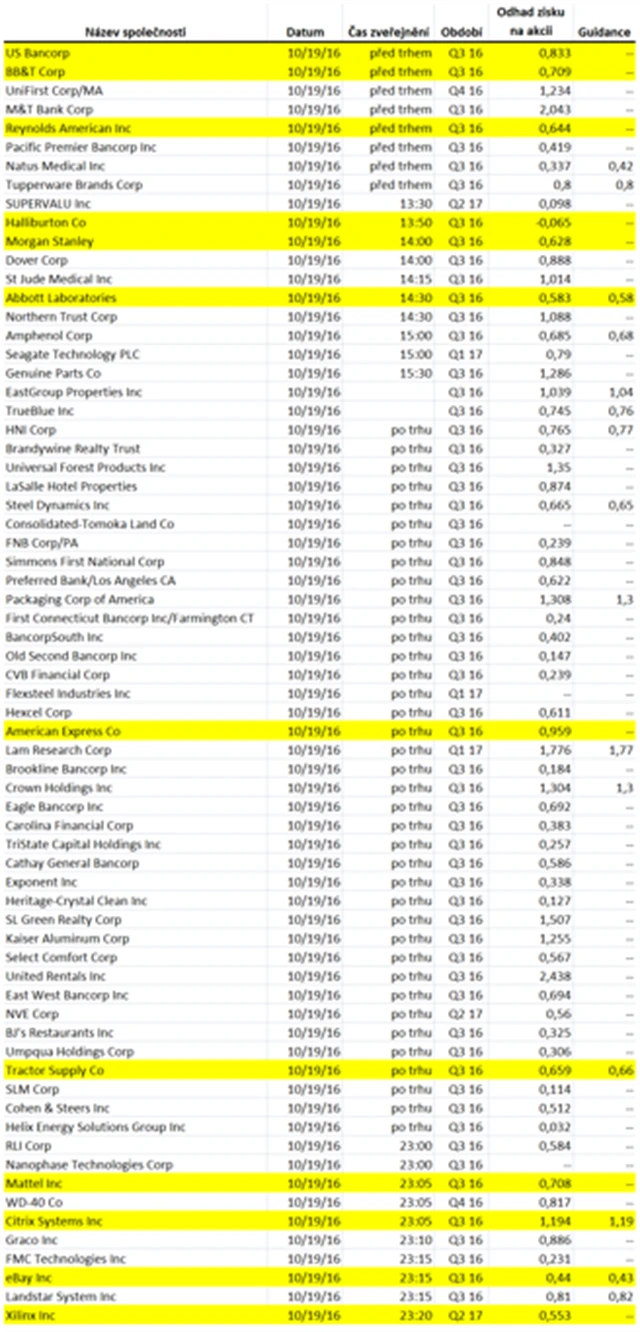Select the 'Crown Holdings Inc' cell
This screenshot has width=640, height=1332.
[x=134, y=788]
